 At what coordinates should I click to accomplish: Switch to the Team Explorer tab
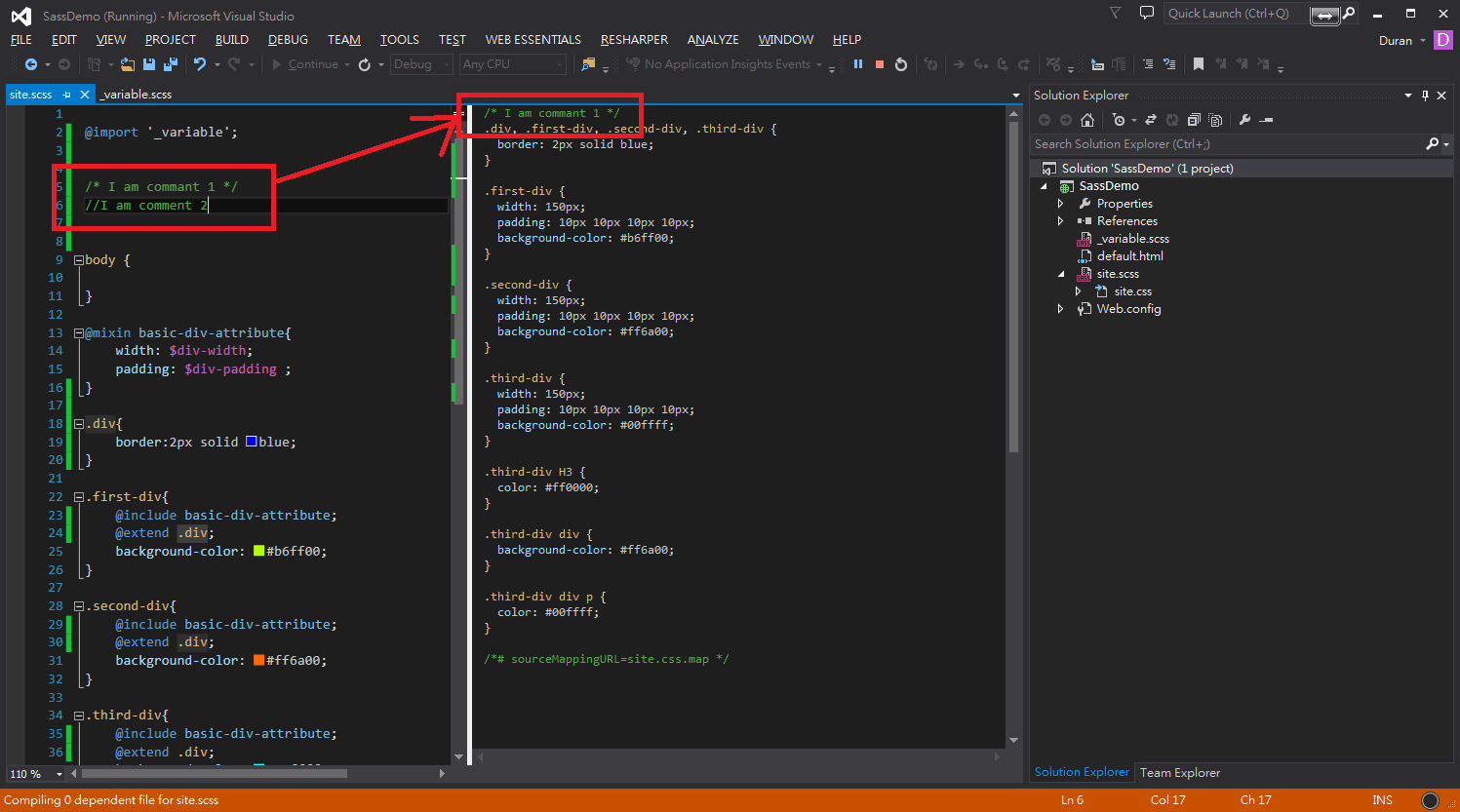tap(1179, 773)
